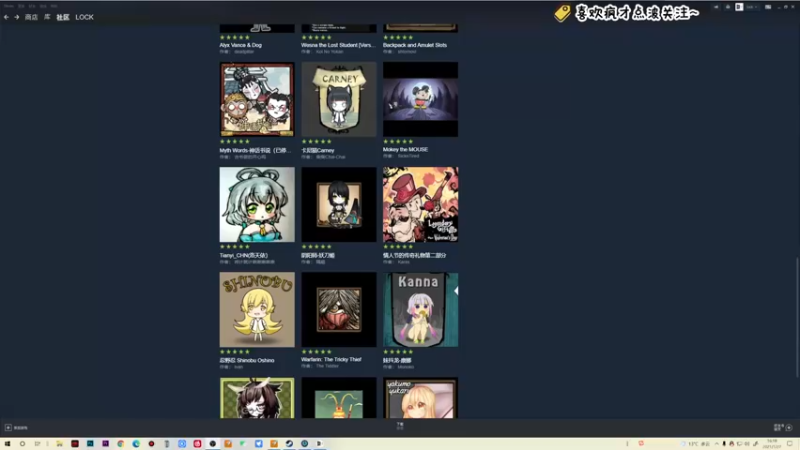Viewport: 800px width, 450px height.
Task: Open Google Chrome from the taskbar
Action: tap(120, 444)
